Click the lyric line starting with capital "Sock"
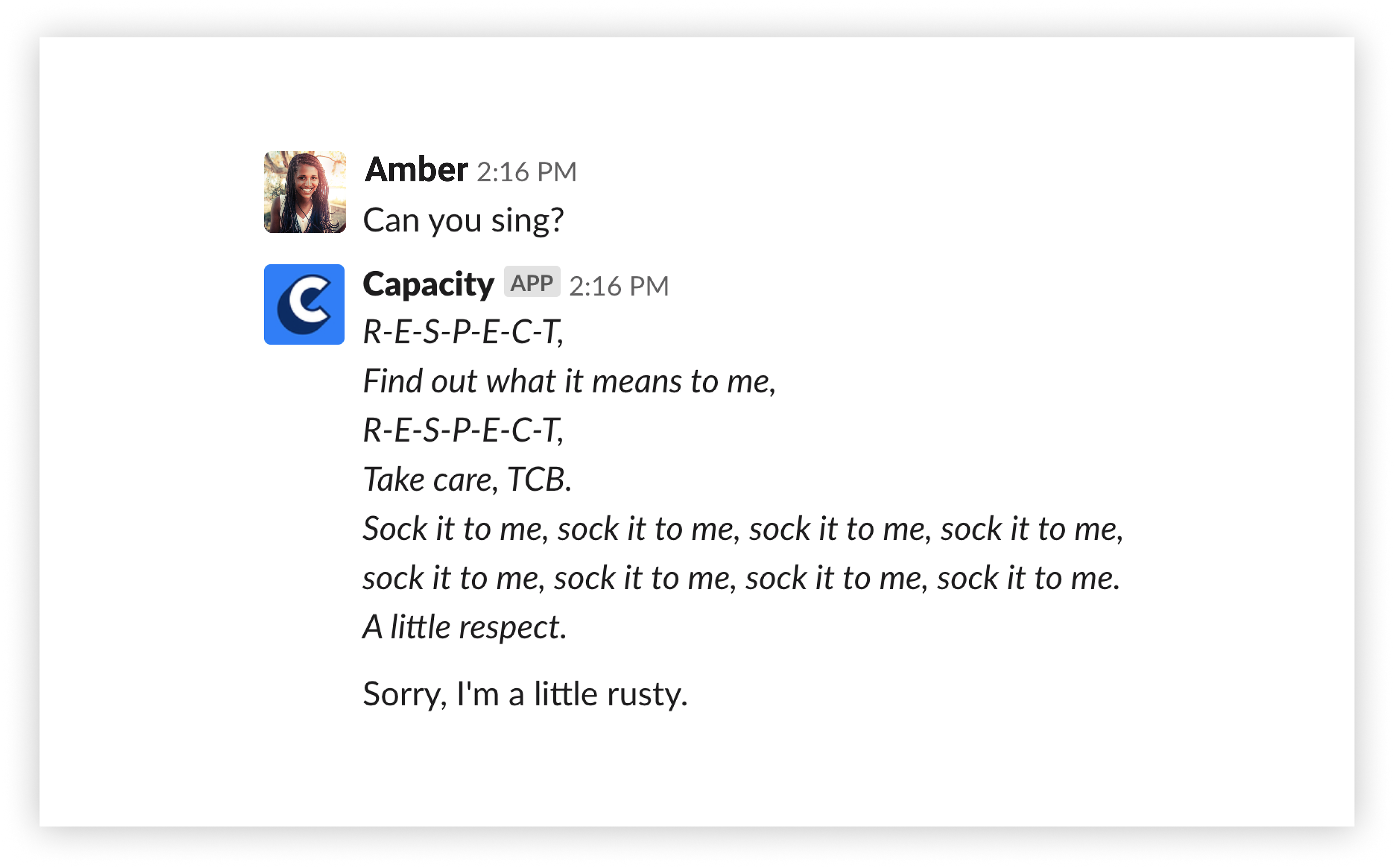Image resolution: width=1394 pixels, height=868 pixels. tap(743, 529)
